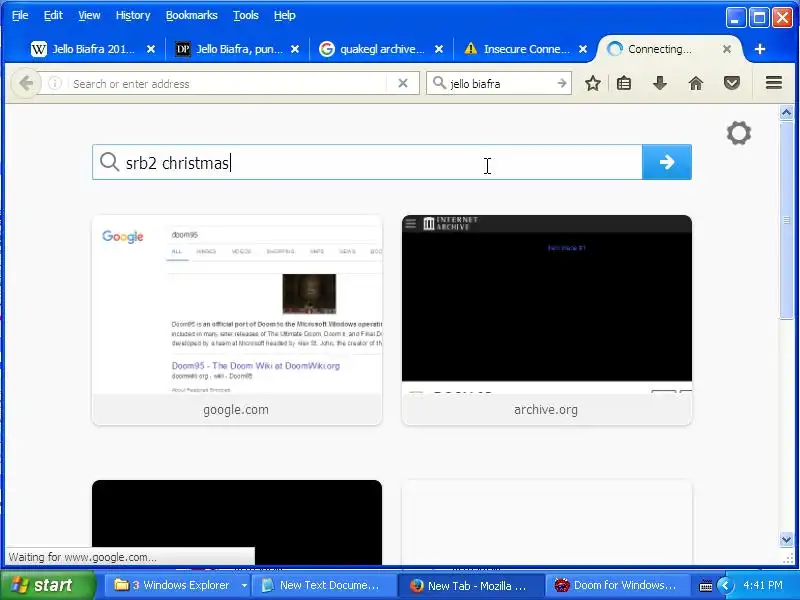The height and width of the screenshot is (600, 800).
Task: Click the vertical scrollbar thumb
Action: tap(786, 220)
